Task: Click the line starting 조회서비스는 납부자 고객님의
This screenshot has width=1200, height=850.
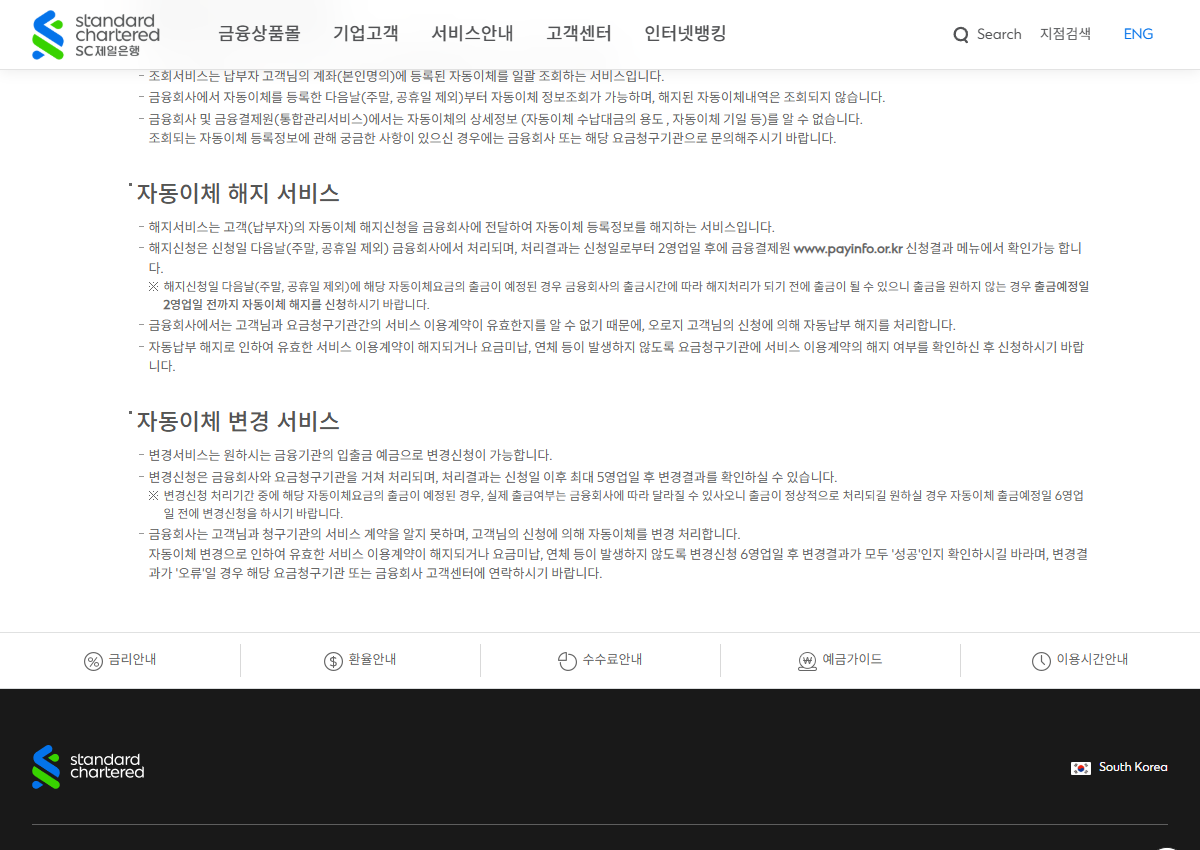Action: pyautogui.click(x=406, y=76)
